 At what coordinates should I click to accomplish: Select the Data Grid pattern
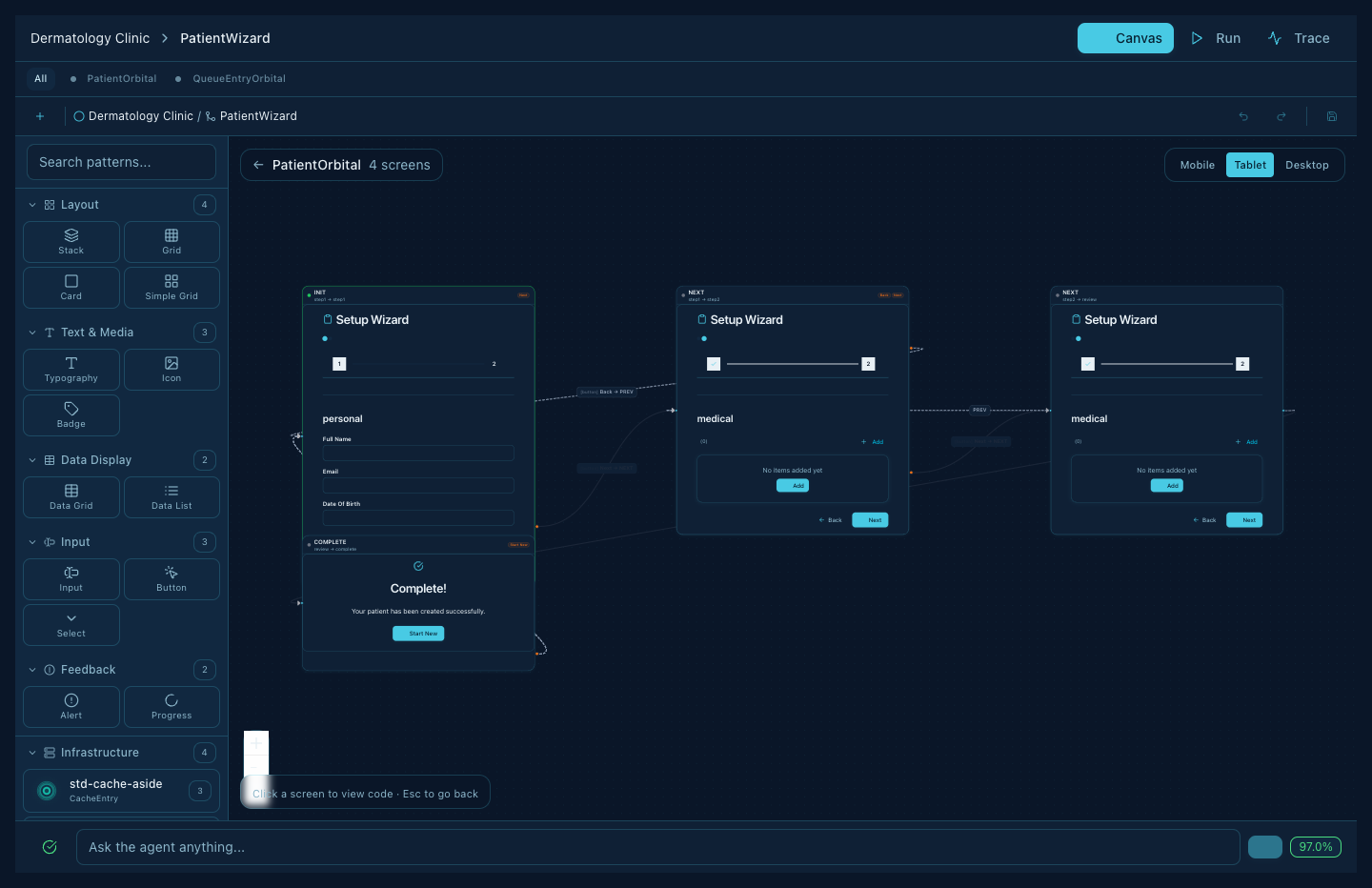[71, 496]
